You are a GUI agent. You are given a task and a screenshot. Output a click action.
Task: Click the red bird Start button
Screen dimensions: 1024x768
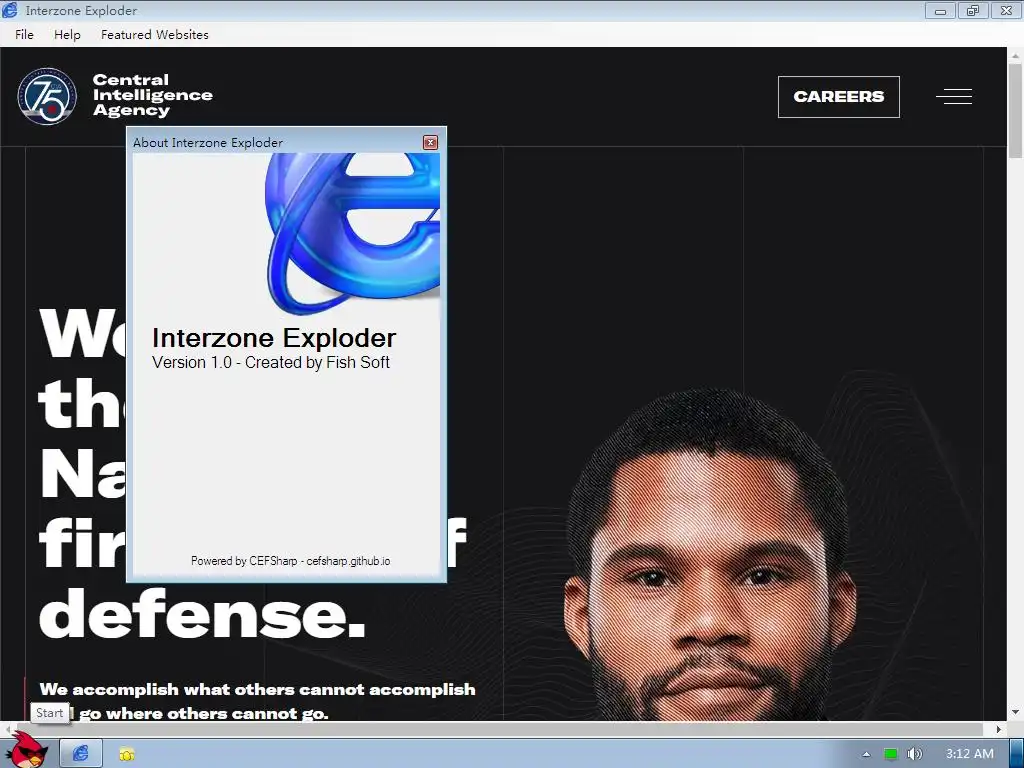27,750
